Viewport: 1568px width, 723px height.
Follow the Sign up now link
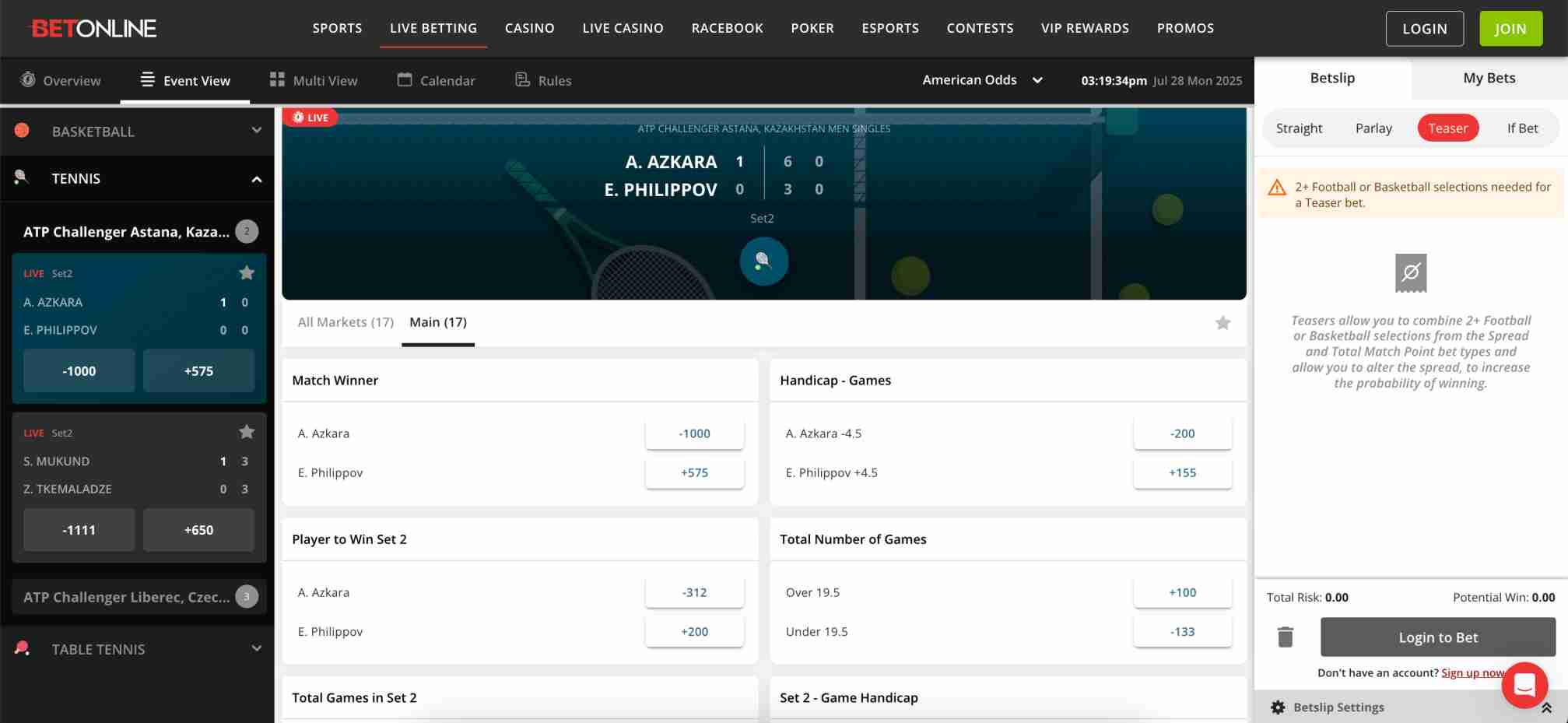click(x=1473, y=672)
